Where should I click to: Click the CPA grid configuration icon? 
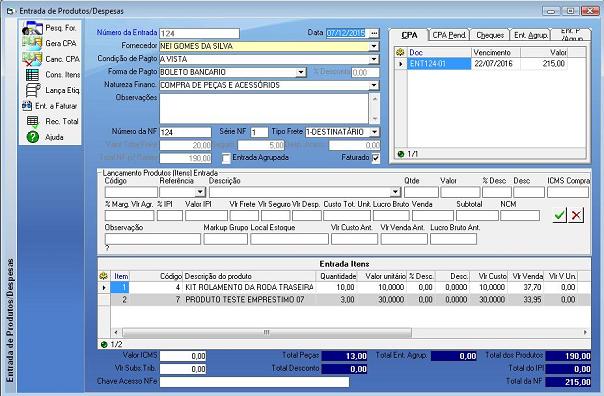pyautogui.click(x=400, y=52)
